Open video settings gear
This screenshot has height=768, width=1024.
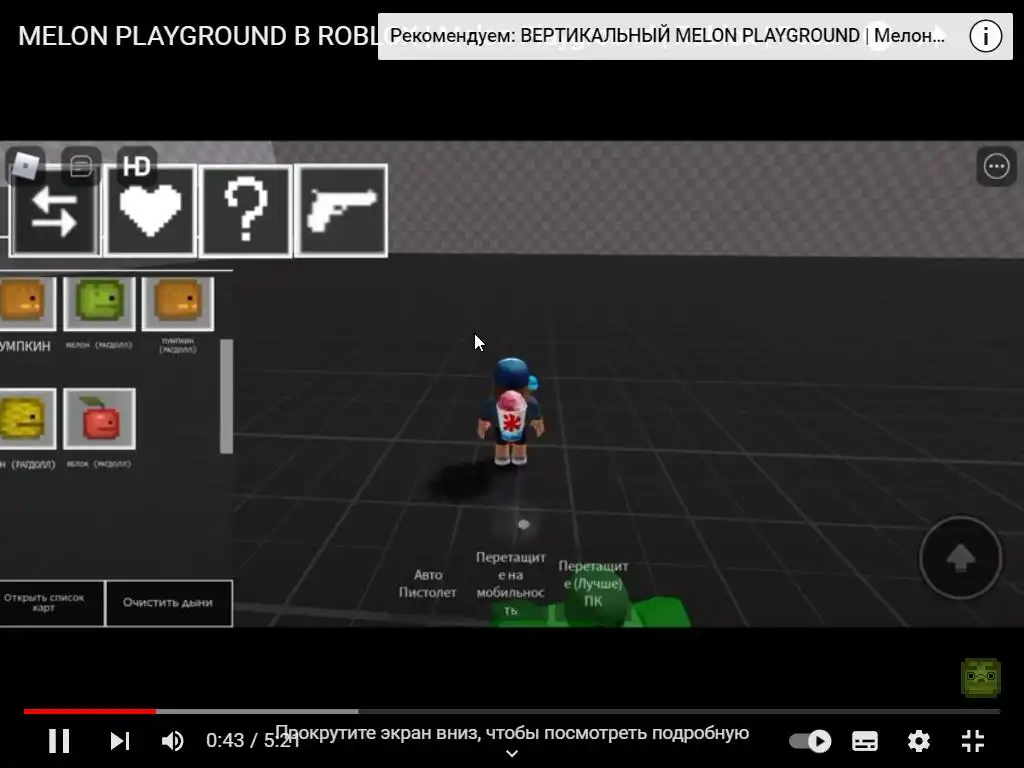918,741
